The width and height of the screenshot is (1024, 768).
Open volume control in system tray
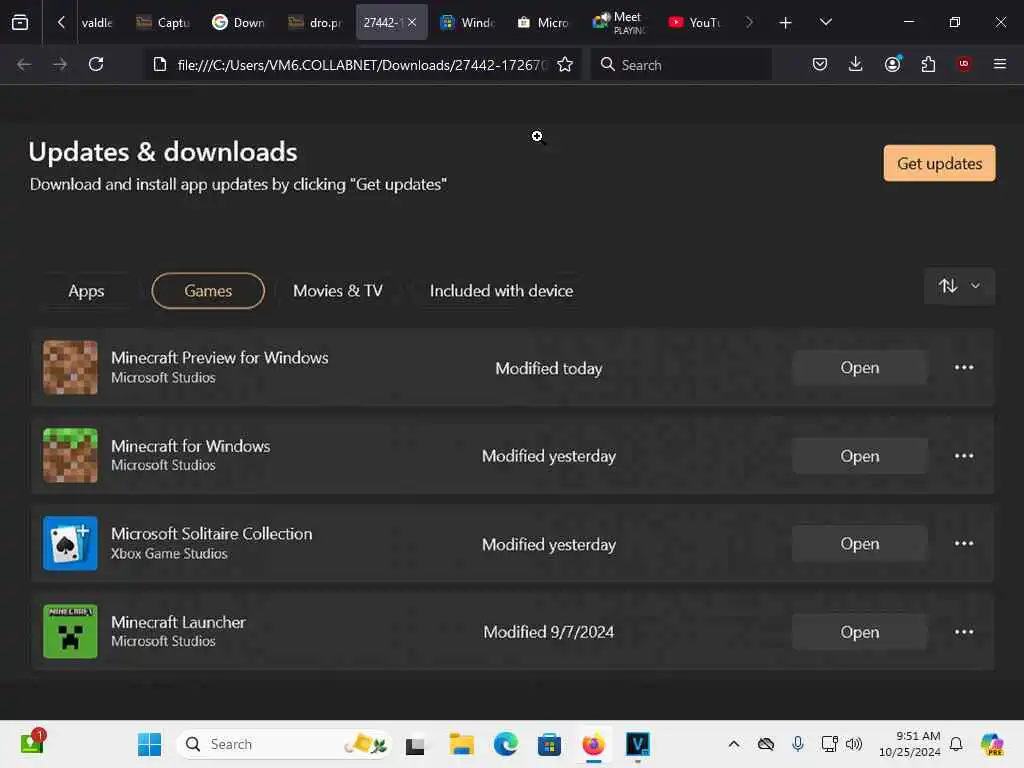[854, 744]
